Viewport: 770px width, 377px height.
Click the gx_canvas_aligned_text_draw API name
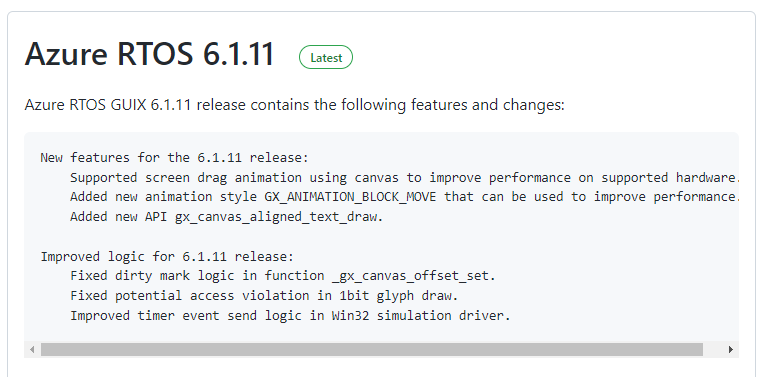[276, 217]
